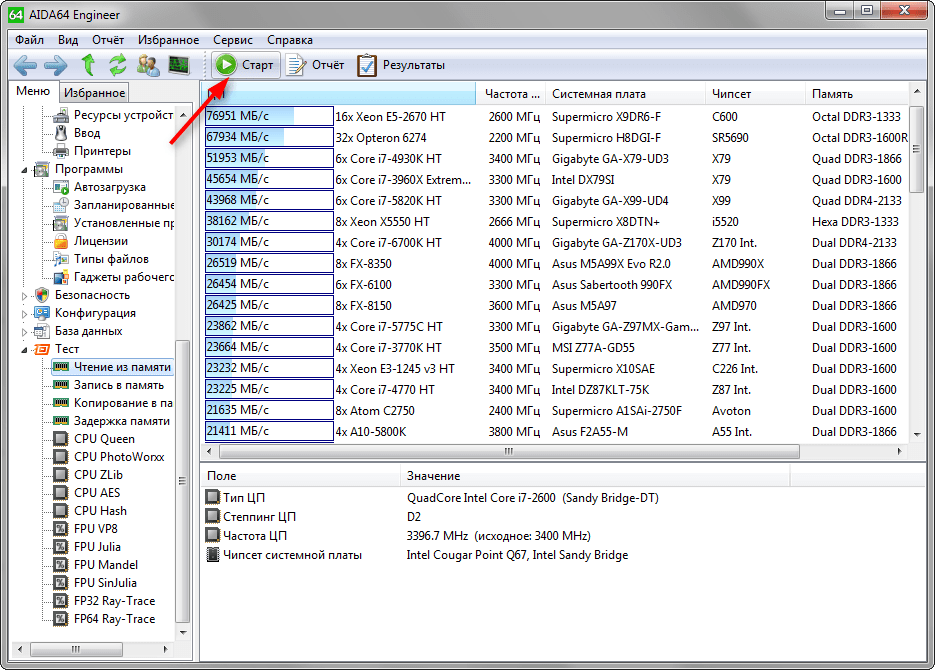The height and width of the screenshot is (670, 935).
Task: Open the Сервис menu
Action: [x=233, y=40]
